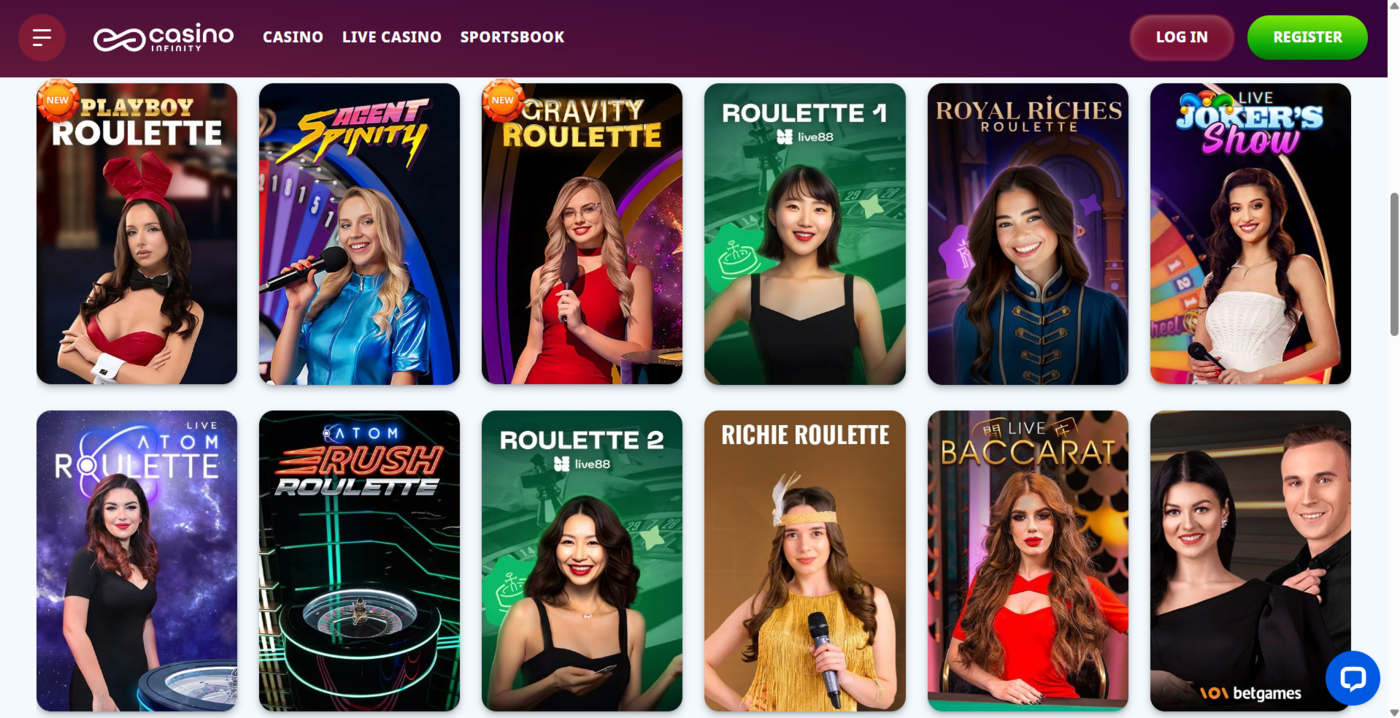The height and width of the screenshot is (718, 1400).
Task: Click the page vertical scrollbar thumb
Action: (1394, 264)
